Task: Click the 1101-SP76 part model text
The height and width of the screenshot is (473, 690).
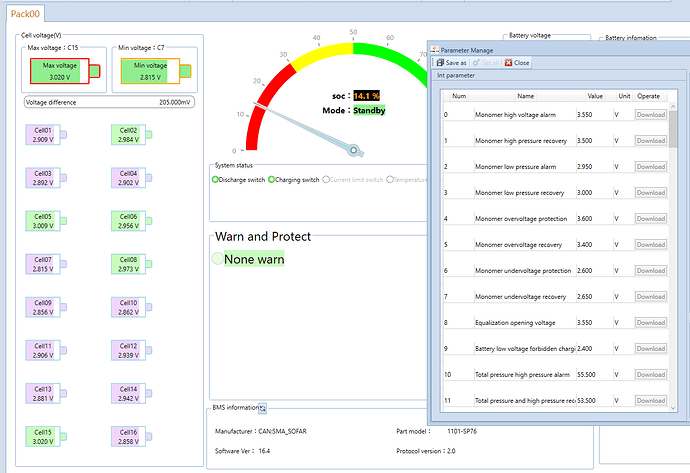Action: click(462, 431)
